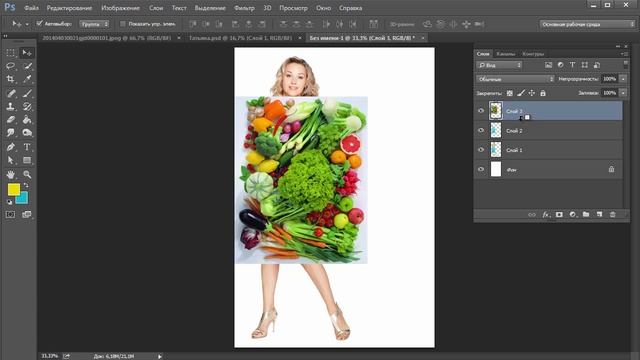
Task: Click the yellow foreground color swatch
Action: click(x=13, y=189)
